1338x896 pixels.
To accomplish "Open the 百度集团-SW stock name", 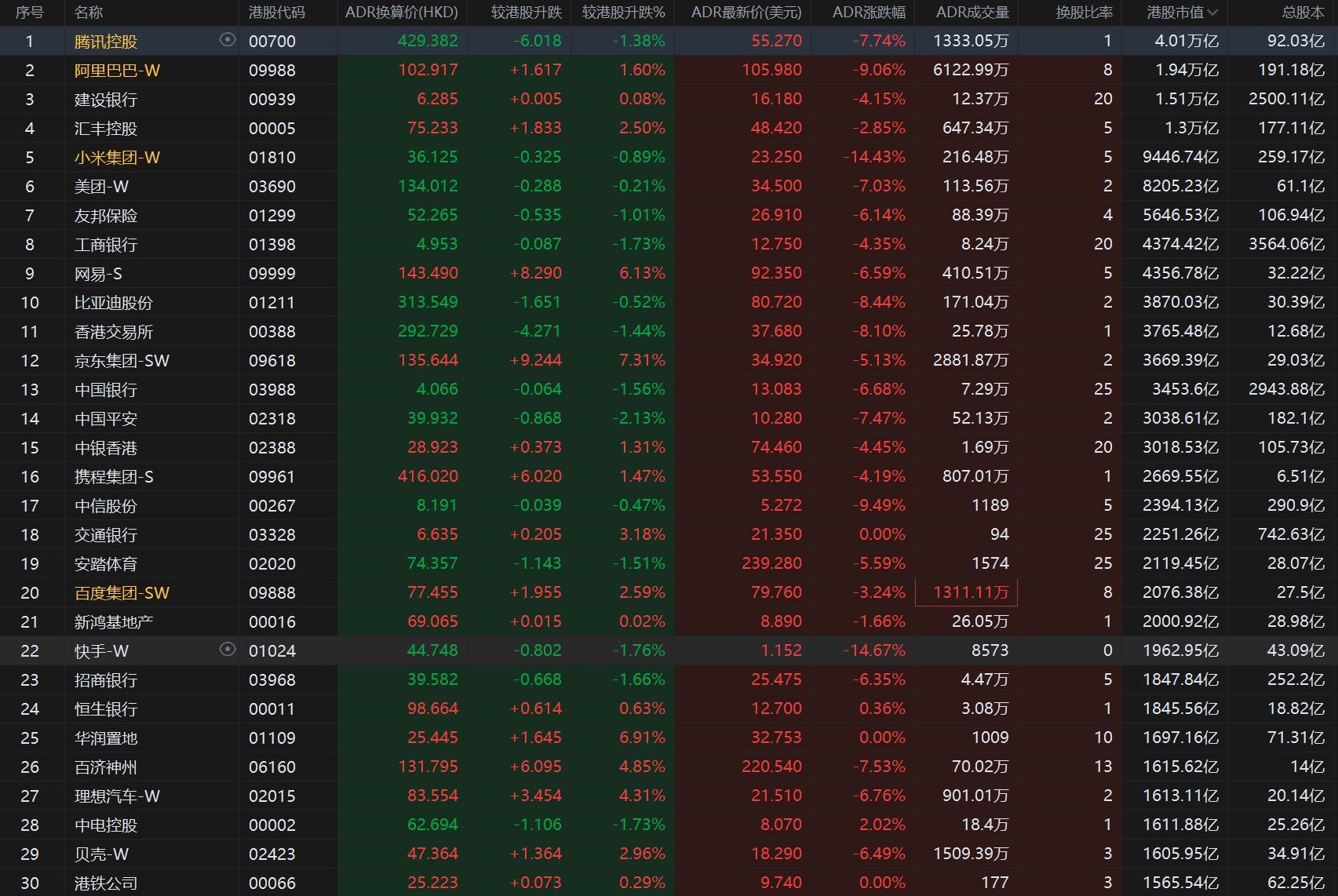I will pyautogui.click(x=122, y=593).
